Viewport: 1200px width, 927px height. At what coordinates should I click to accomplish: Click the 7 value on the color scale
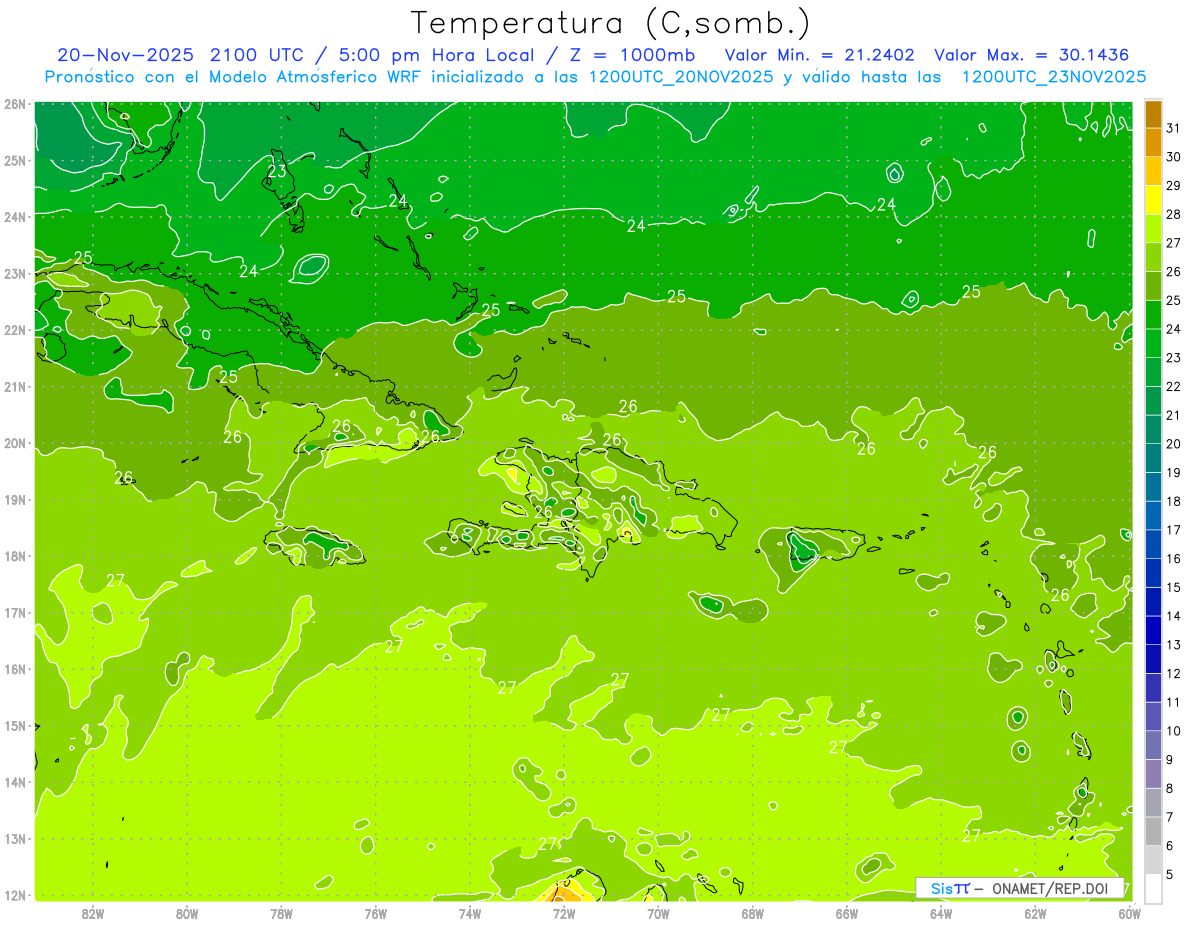(x=1170, y=817)
